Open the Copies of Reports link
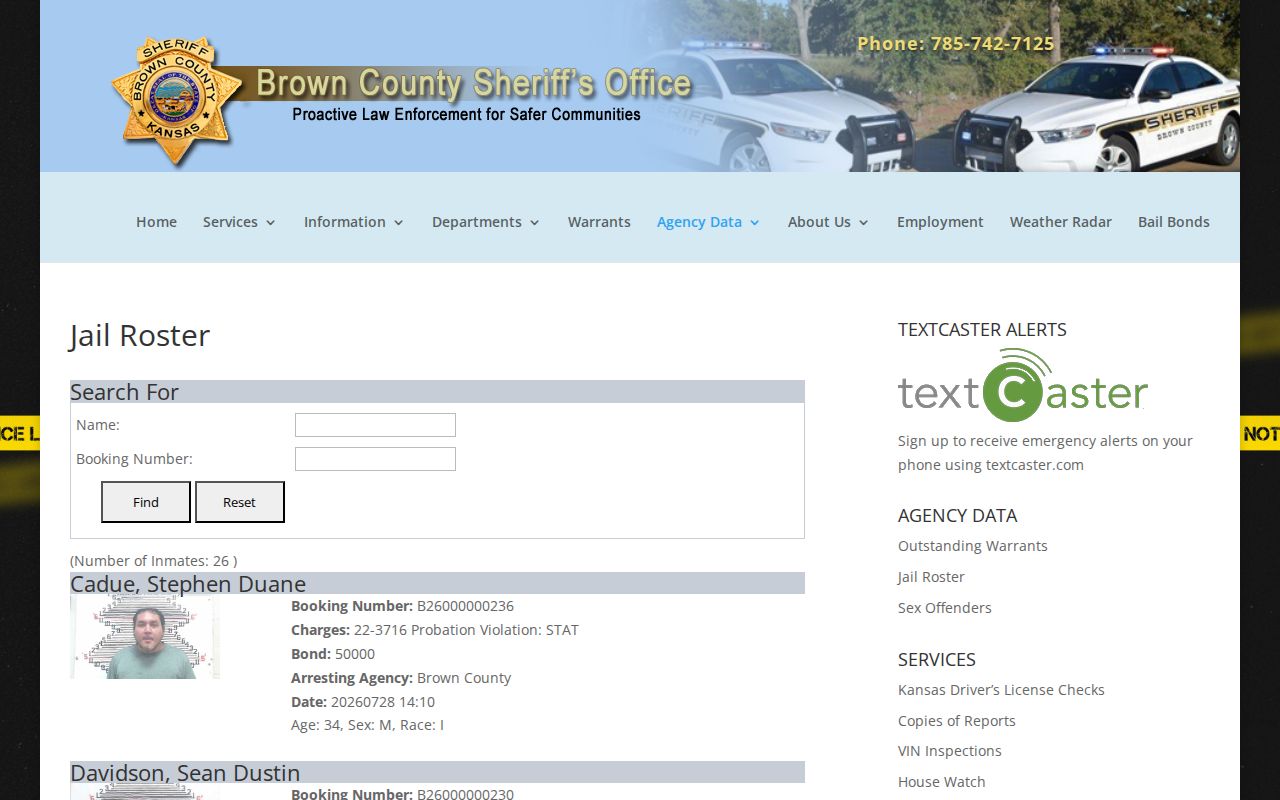1280x800 pixels. [957, 721]
